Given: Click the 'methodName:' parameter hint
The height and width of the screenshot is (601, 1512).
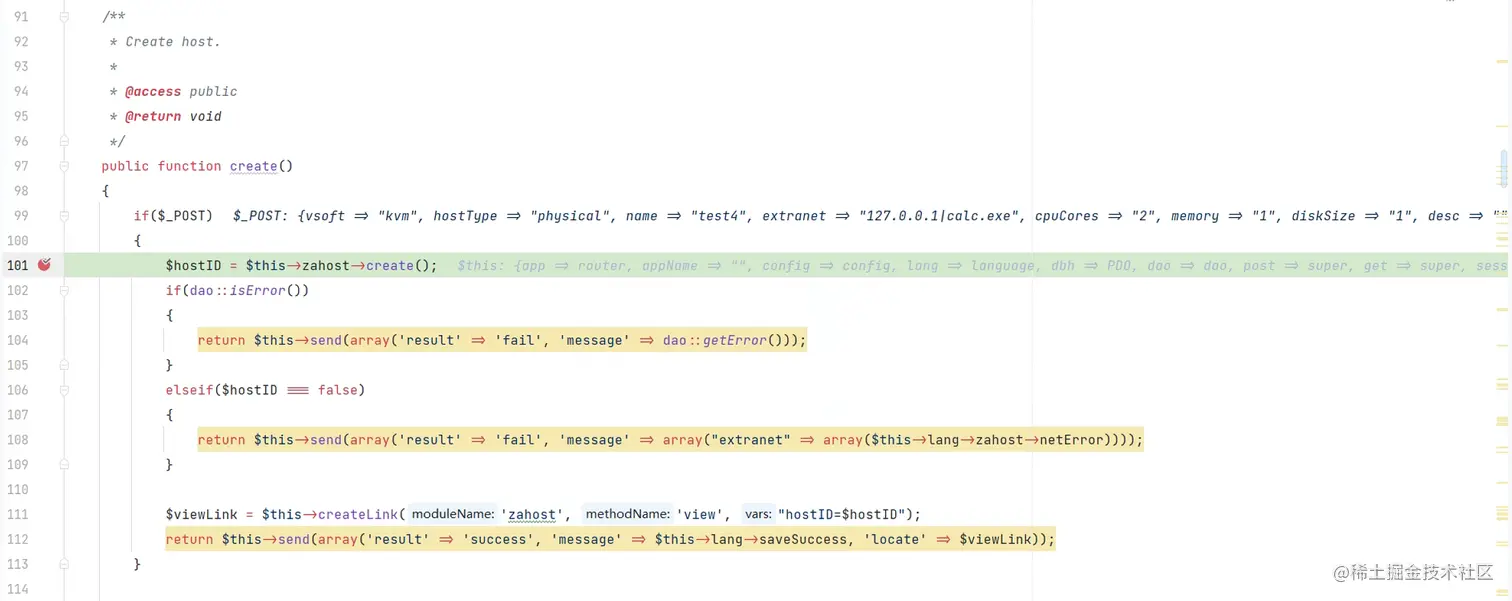Looking at the screenshot, I should [x=627, y=514].
